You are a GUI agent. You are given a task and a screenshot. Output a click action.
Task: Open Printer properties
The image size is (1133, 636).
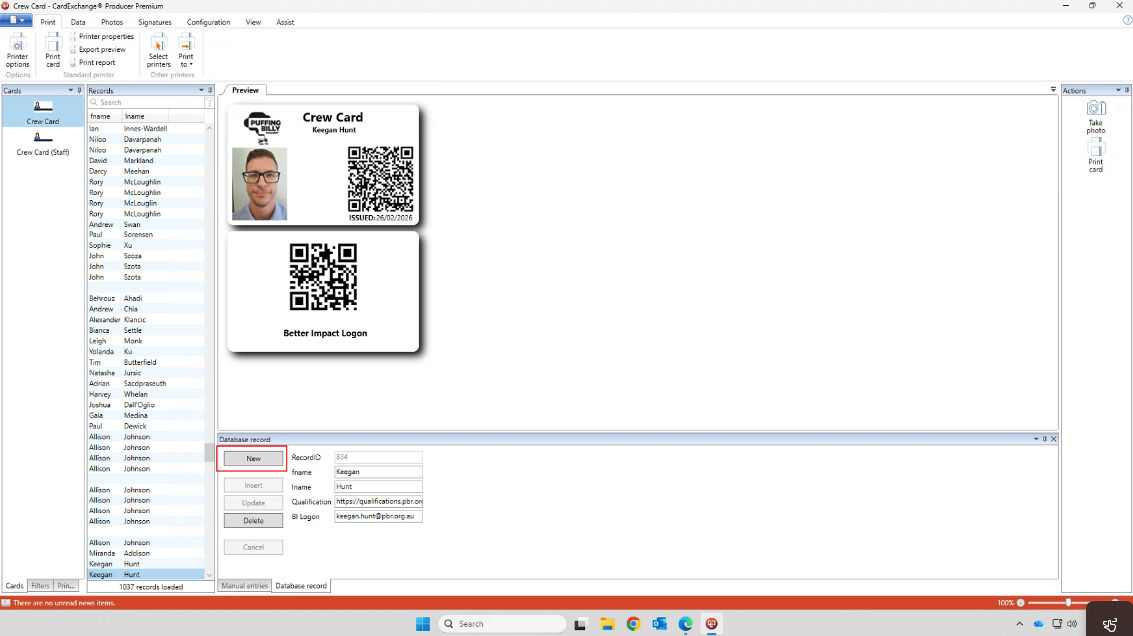point(105,37)
